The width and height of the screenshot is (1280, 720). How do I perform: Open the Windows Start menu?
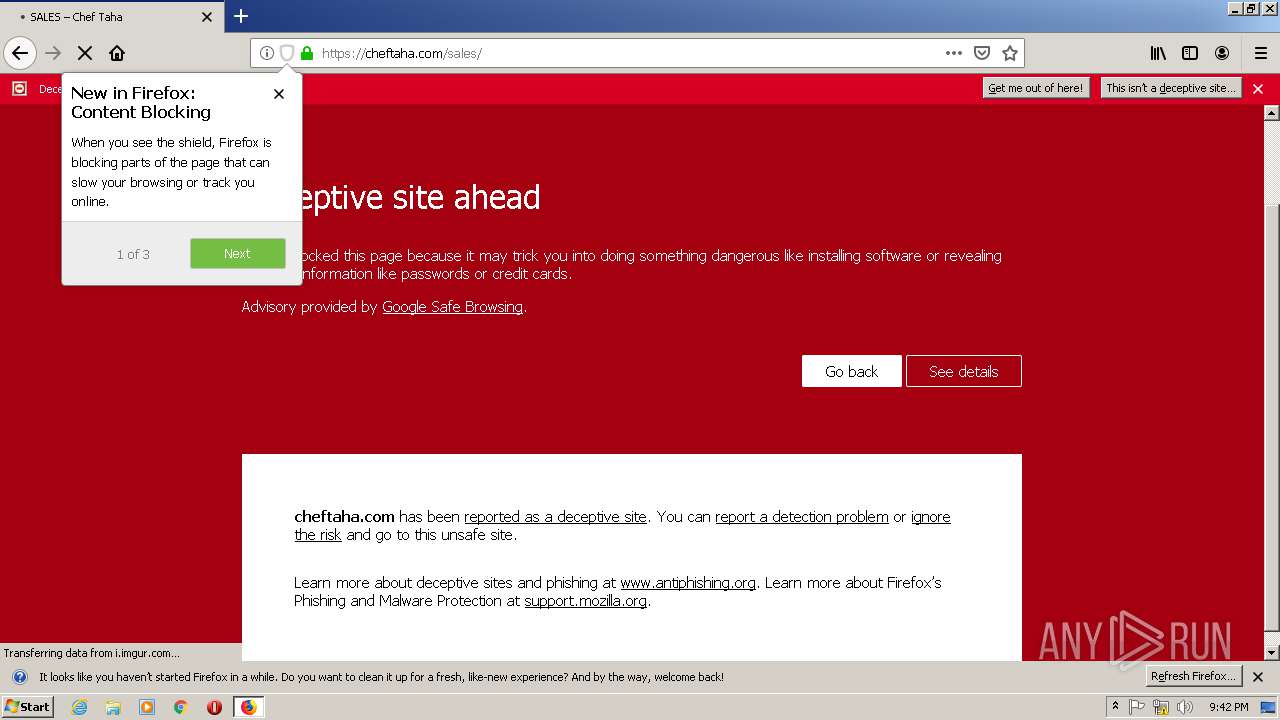(28, 707)
